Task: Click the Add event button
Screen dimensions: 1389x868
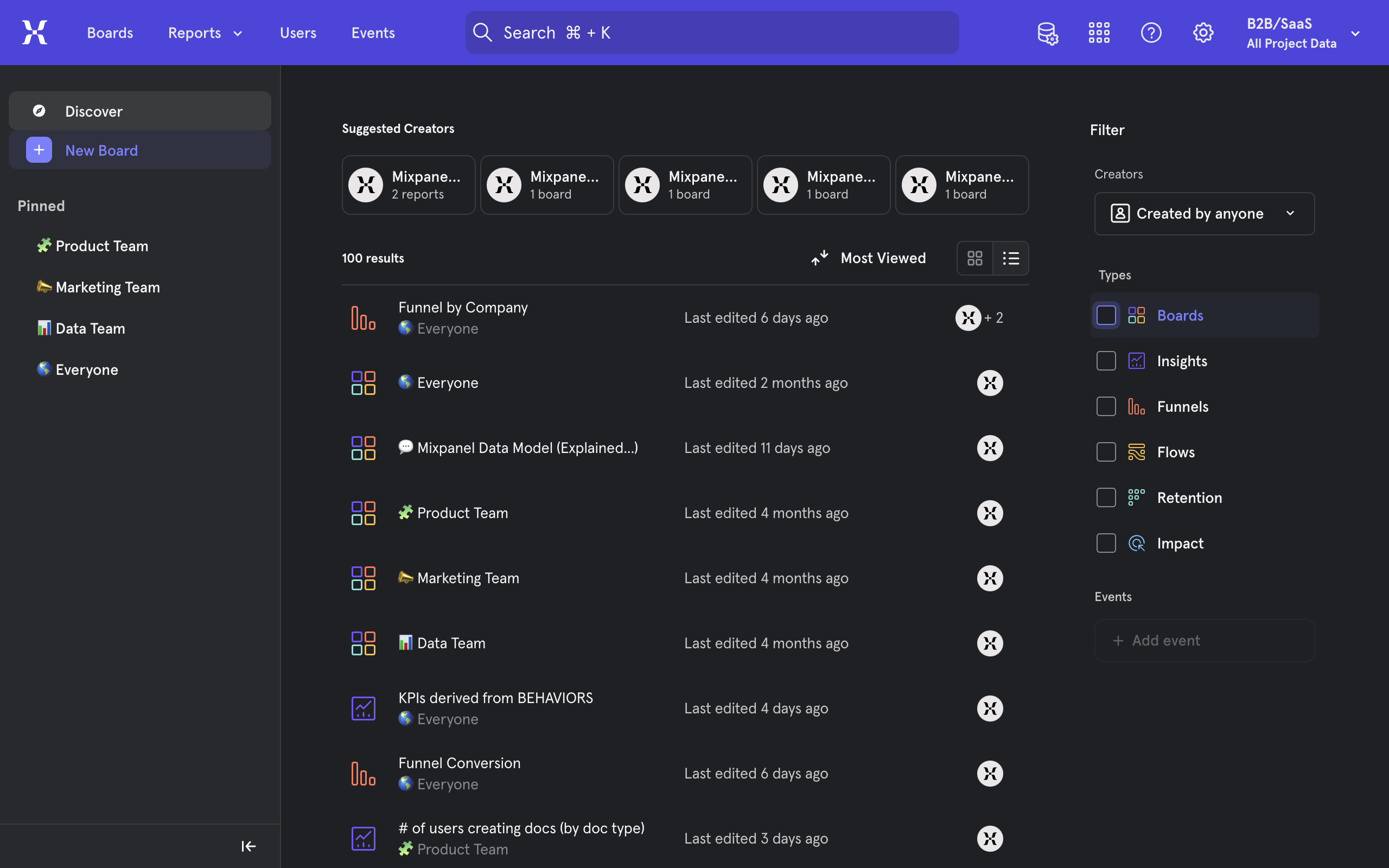Action: click(x=1204, y=640)
